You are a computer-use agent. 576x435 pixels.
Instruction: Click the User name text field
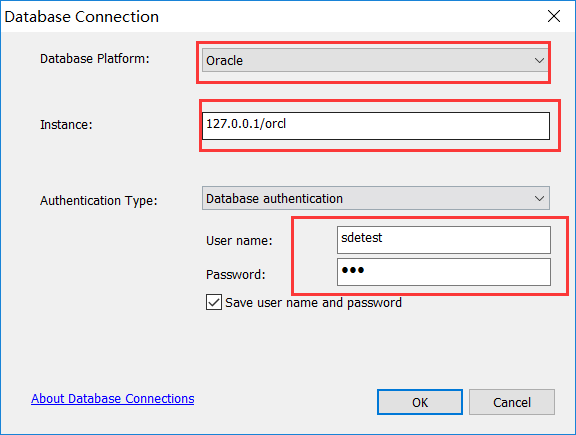444,240
